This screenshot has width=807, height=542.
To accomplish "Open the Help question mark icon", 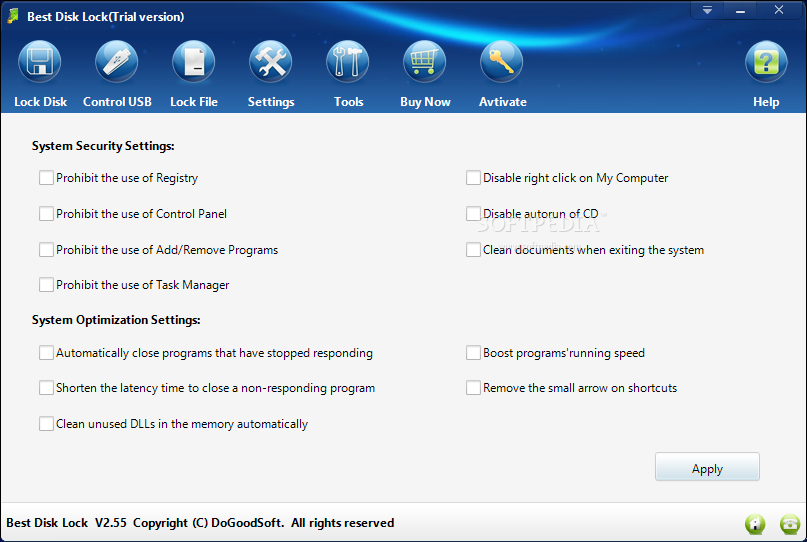I will tap(766, 62).
